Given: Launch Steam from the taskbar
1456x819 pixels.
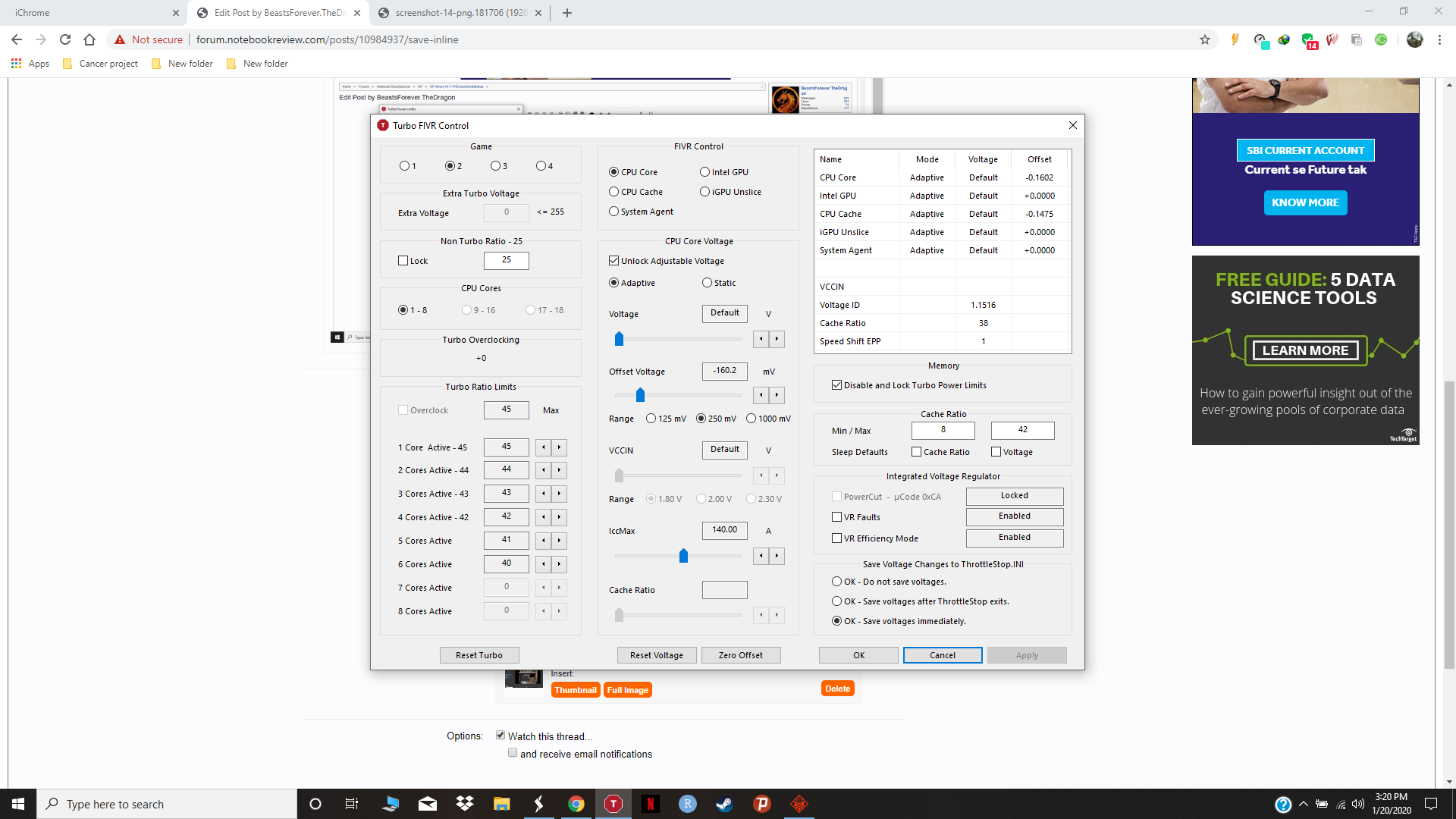Looking at the screenshot, I should coord(724,804).
